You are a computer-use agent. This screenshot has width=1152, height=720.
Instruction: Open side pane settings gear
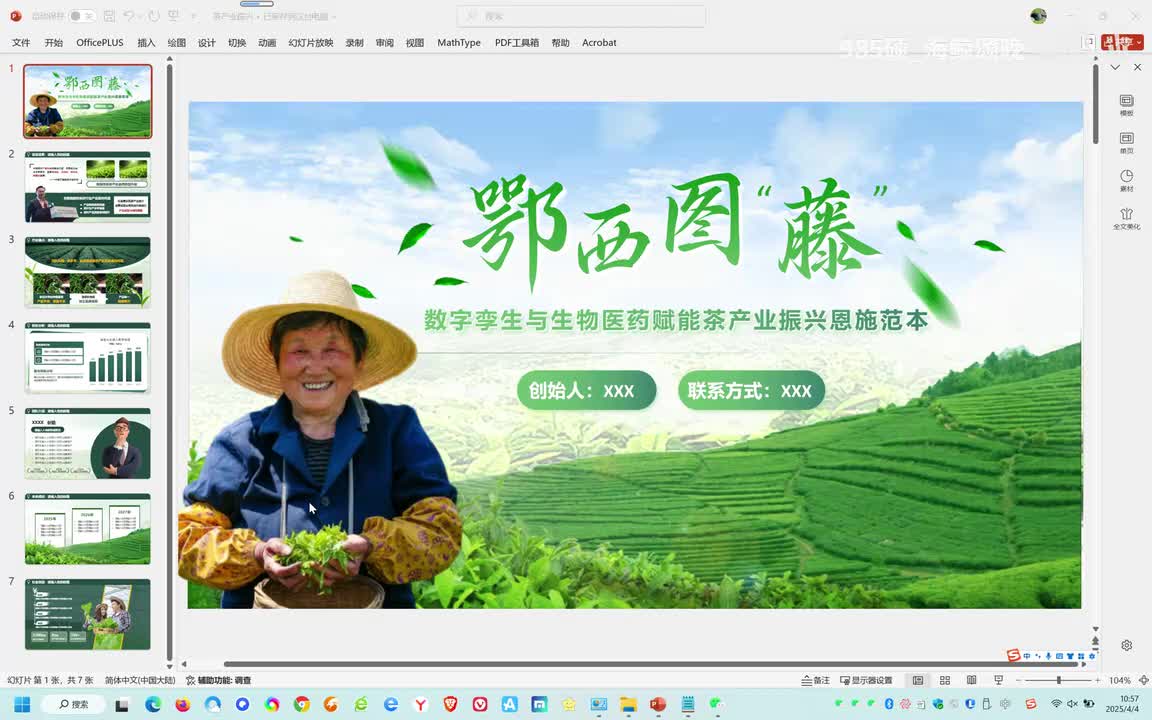click(x=1126, y=645)
